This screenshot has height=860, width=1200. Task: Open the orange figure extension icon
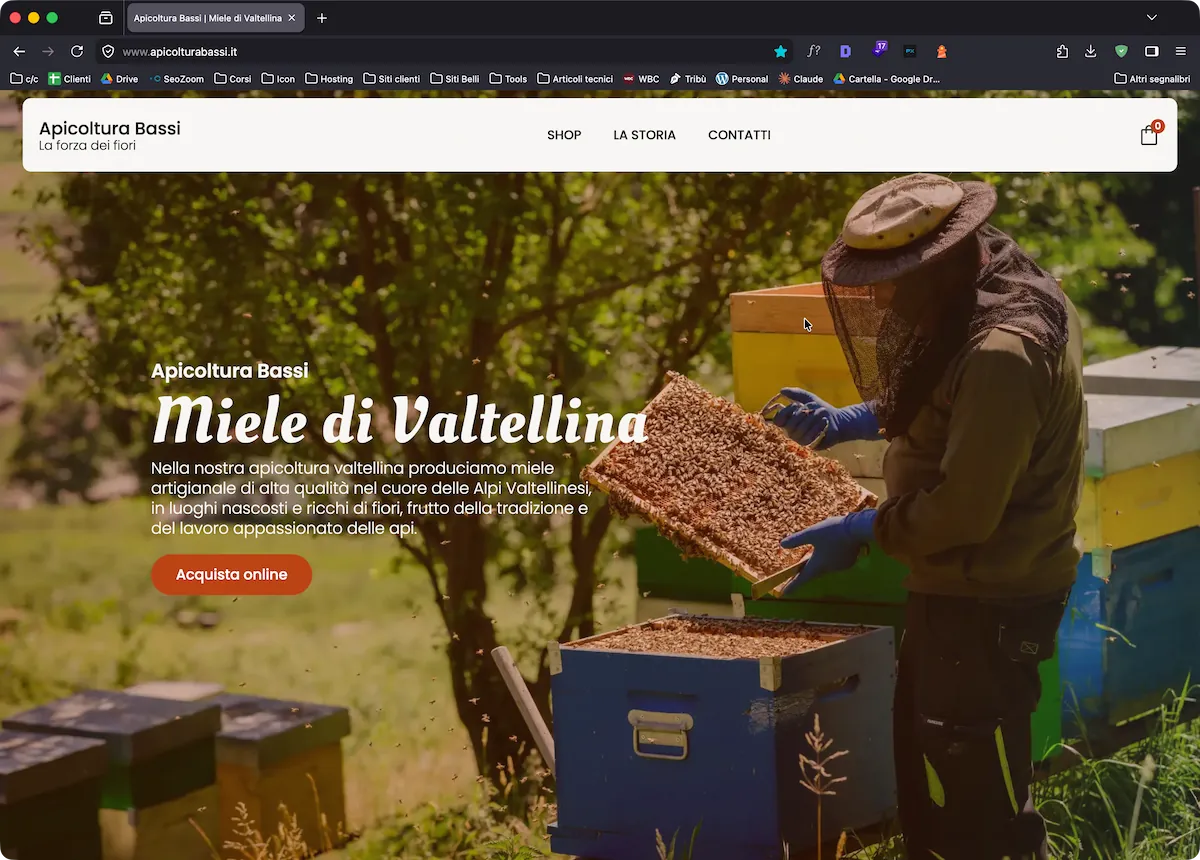(941, 51)
